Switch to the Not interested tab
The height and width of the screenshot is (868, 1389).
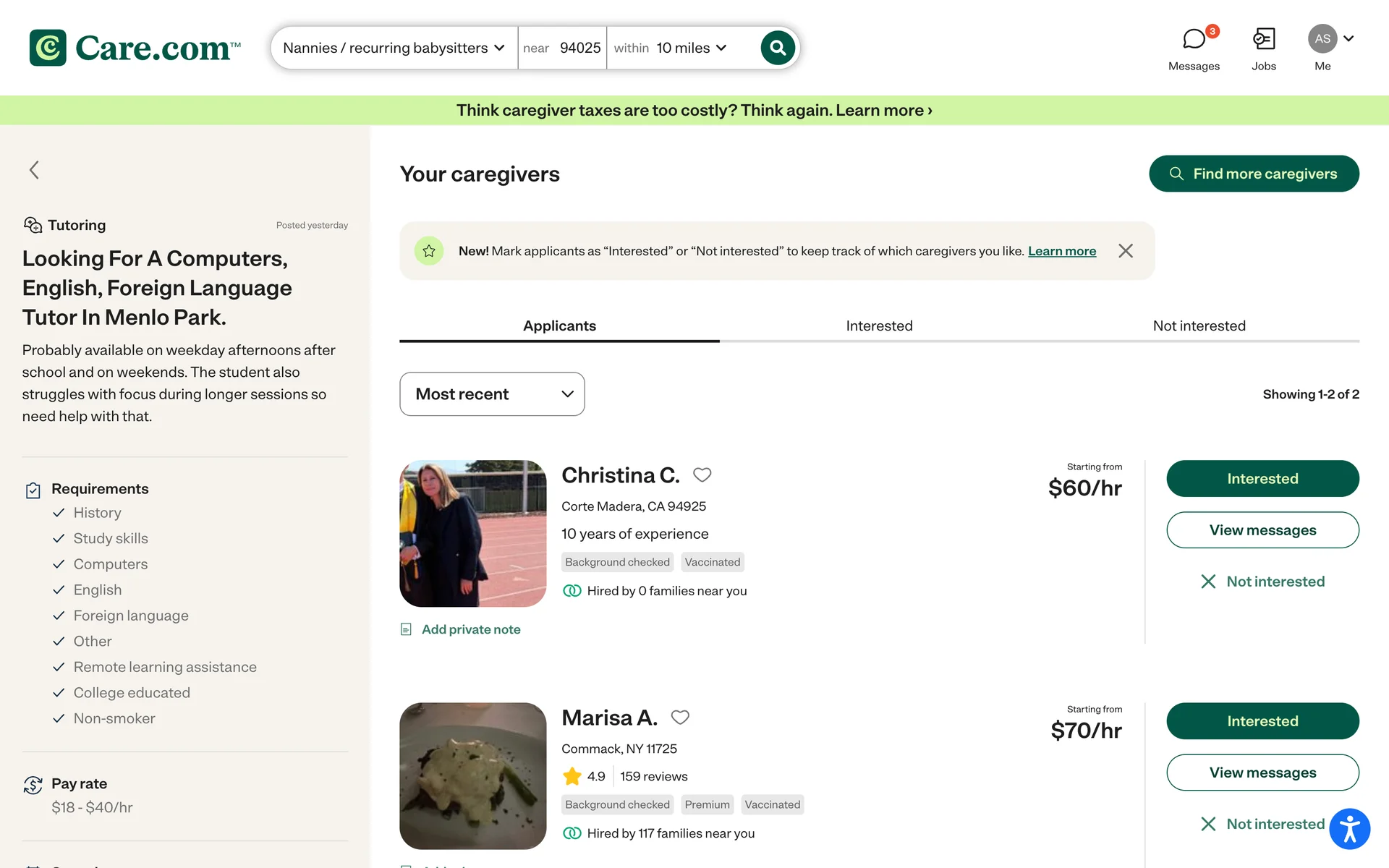pyautogui.click(x=1199, y=326)
